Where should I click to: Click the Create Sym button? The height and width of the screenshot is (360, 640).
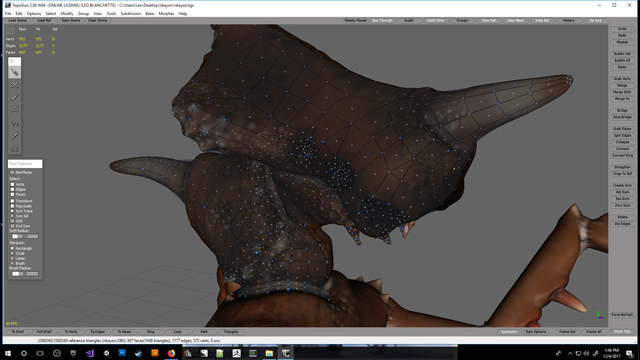click(x=622, y=185)
